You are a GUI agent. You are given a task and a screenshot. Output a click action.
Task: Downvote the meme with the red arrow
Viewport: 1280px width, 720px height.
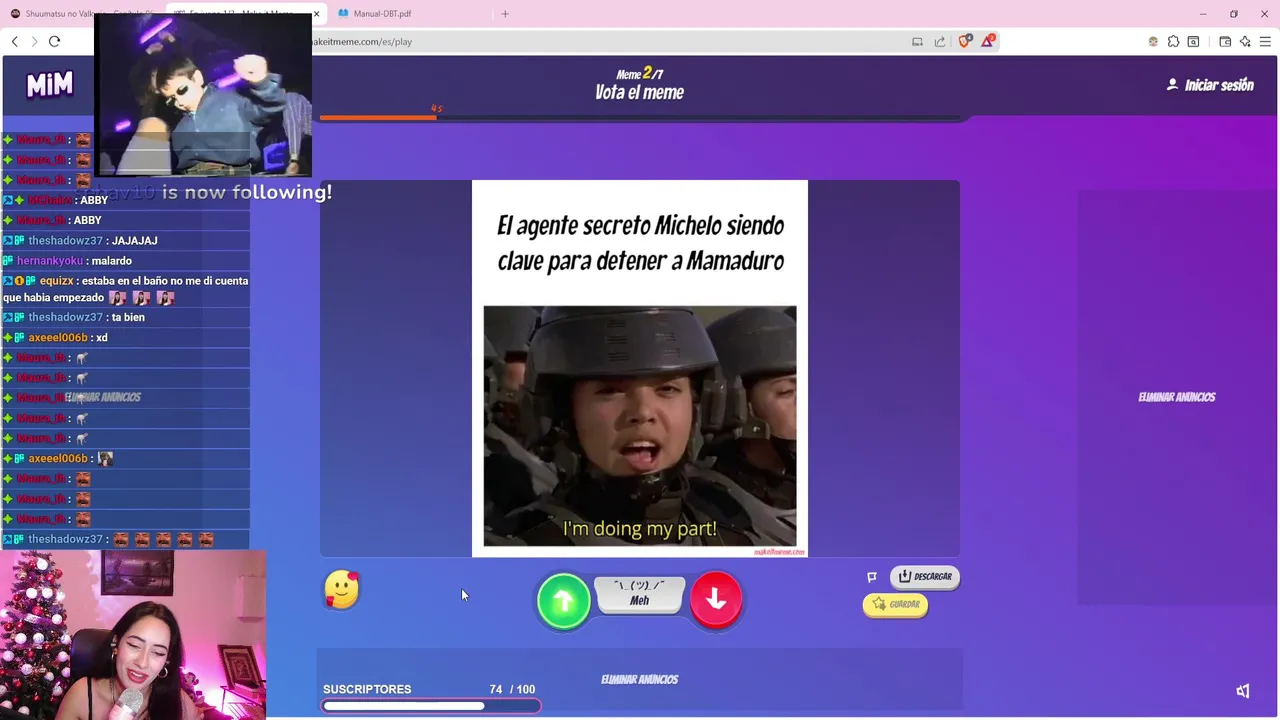716,599
